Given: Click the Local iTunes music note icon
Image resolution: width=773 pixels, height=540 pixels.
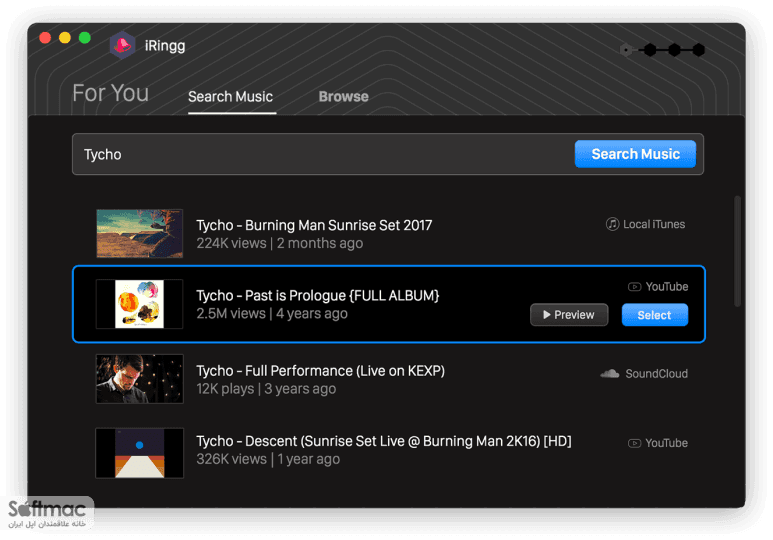Looking at the screenshot, I should pyautogui.click(x=612, y=224).
